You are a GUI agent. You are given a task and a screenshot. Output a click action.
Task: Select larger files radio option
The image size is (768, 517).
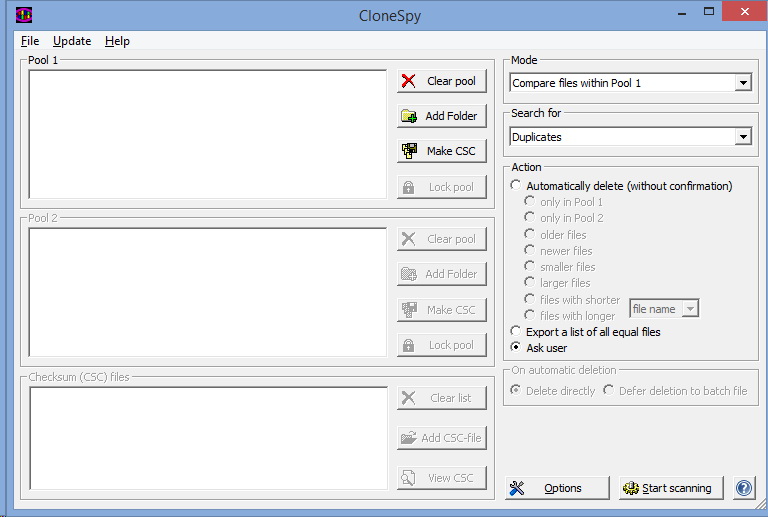(x=557, y=283)
